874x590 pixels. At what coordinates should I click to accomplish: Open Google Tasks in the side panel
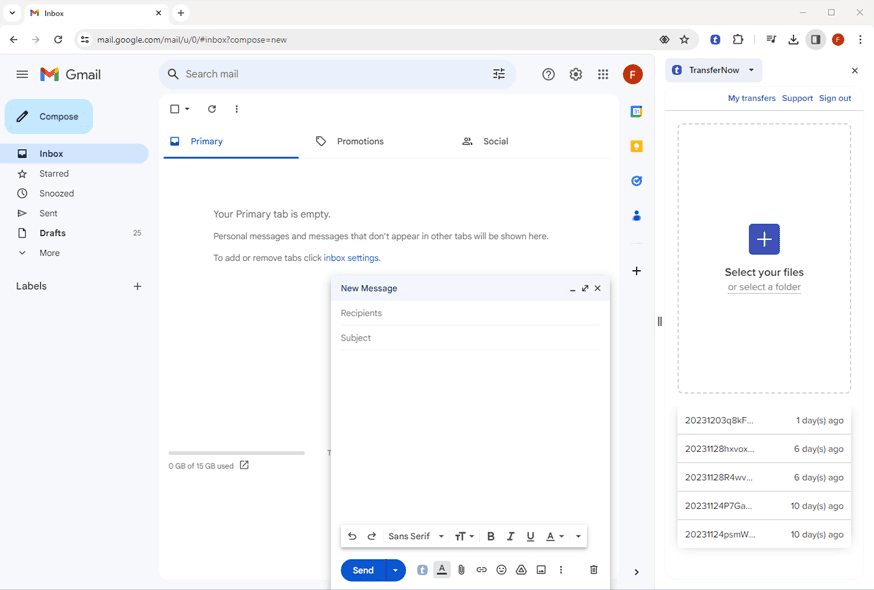click(636, 181)
